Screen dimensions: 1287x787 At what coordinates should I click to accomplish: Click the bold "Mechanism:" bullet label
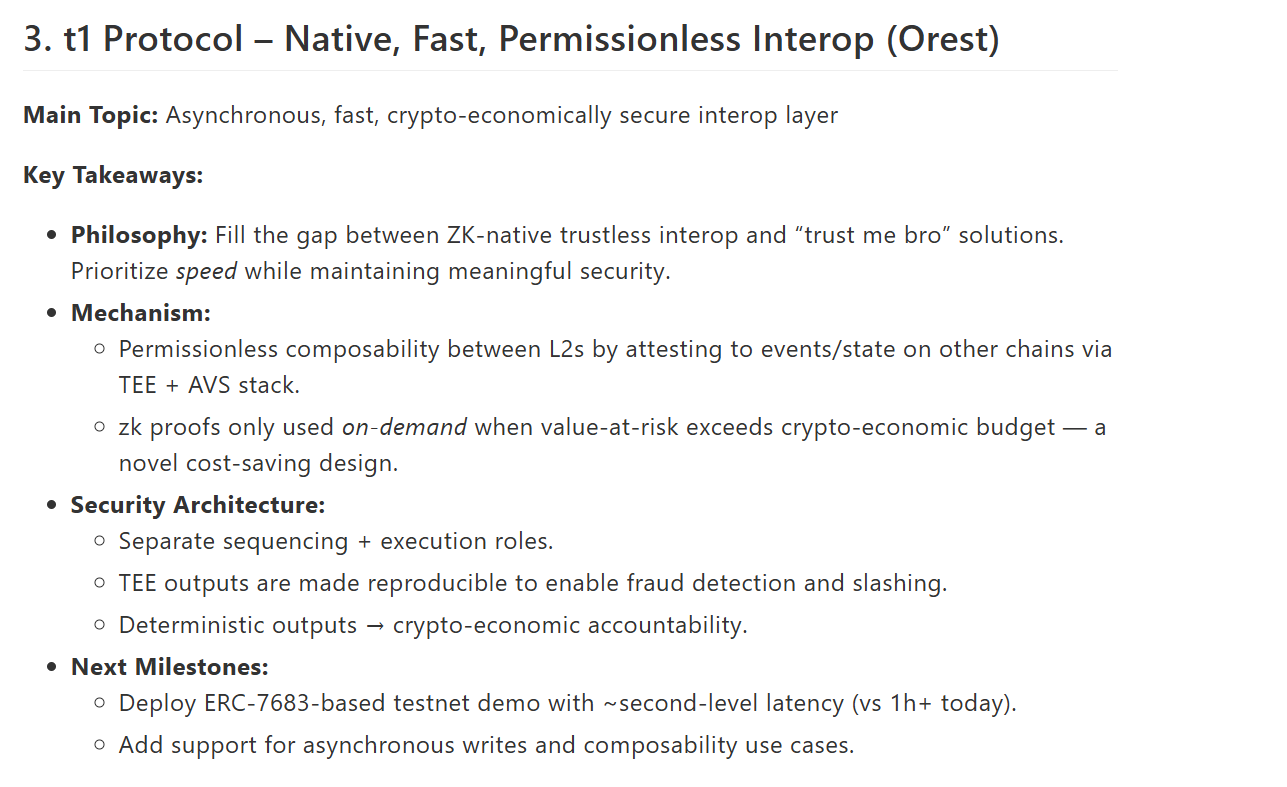140,313
